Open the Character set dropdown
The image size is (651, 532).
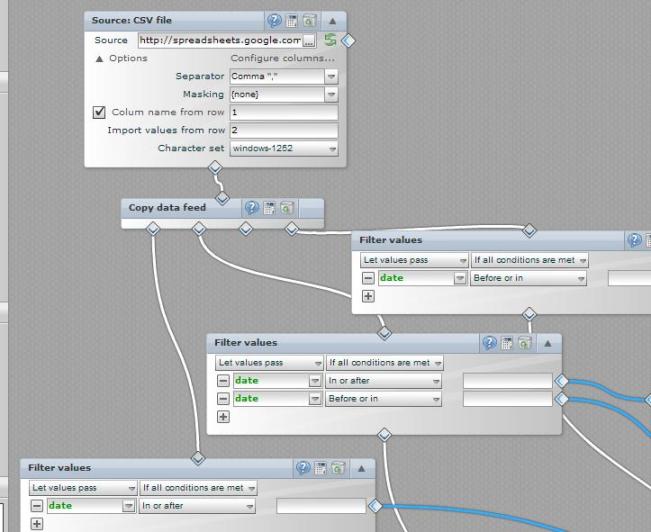pyautogui.click(x=283, y=148)
